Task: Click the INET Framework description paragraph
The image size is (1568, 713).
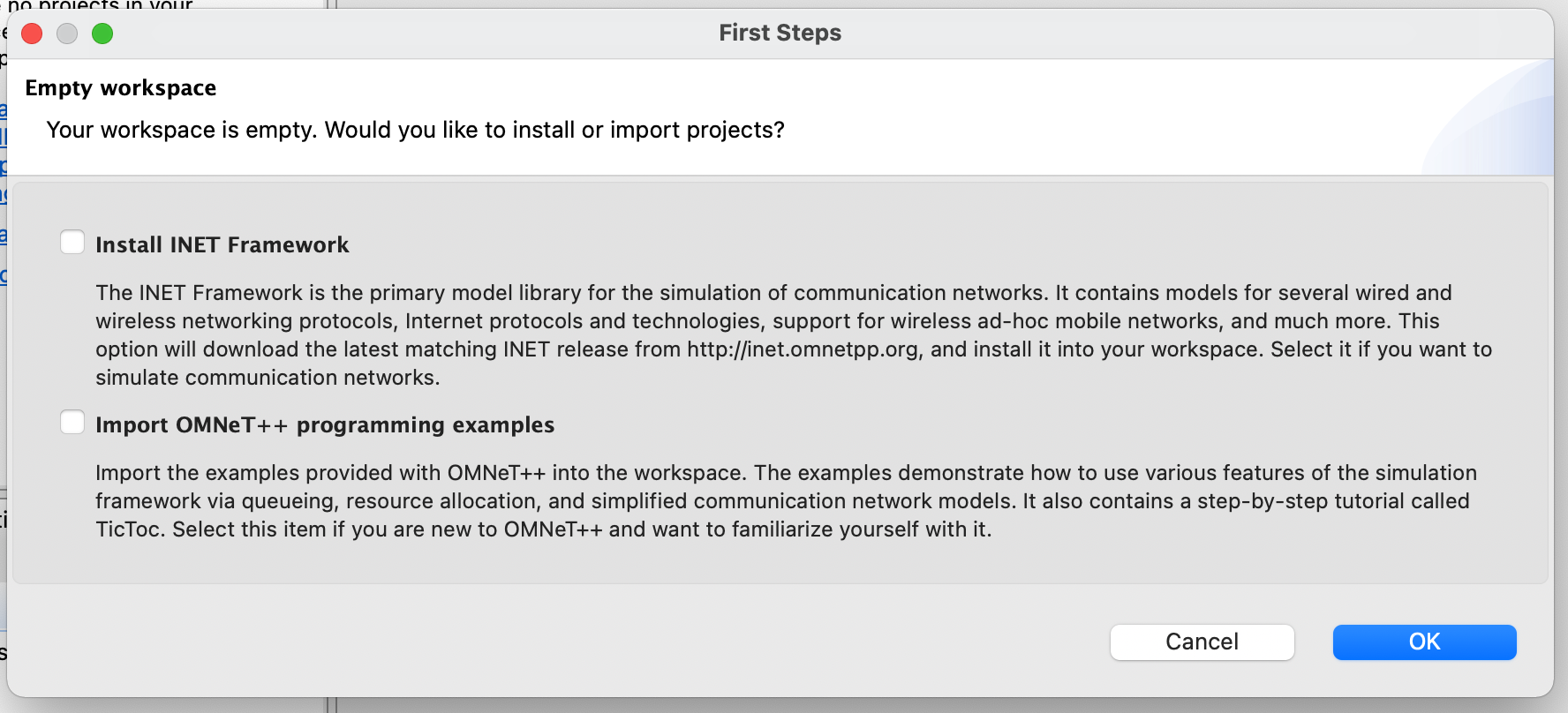Action: tap(794, 334)
